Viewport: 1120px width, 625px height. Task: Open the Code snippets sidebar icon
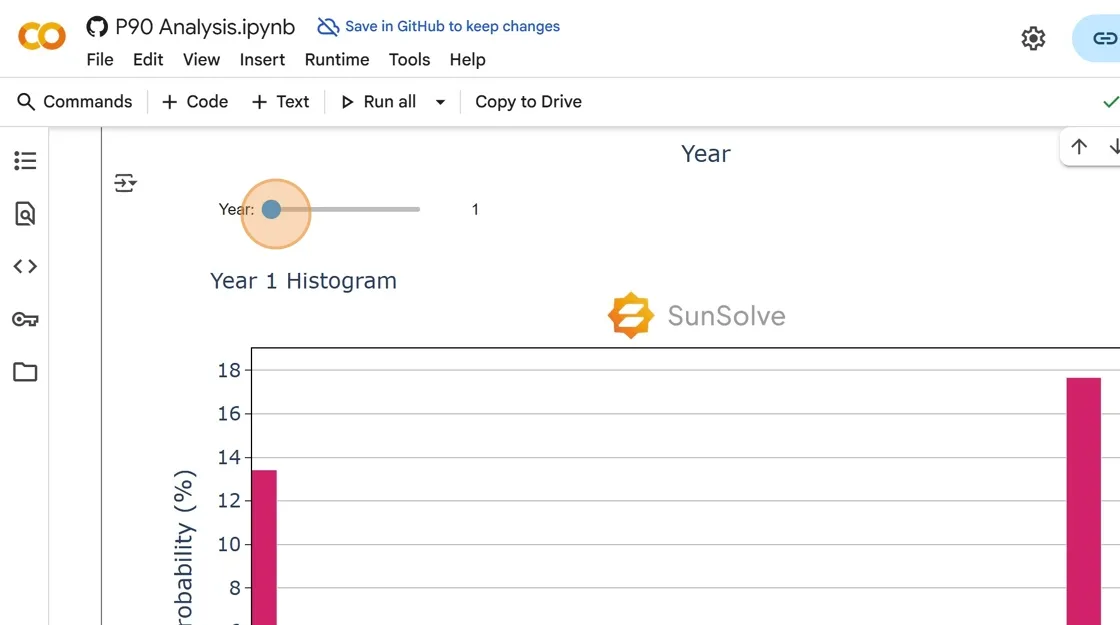[x=25, y=266]
